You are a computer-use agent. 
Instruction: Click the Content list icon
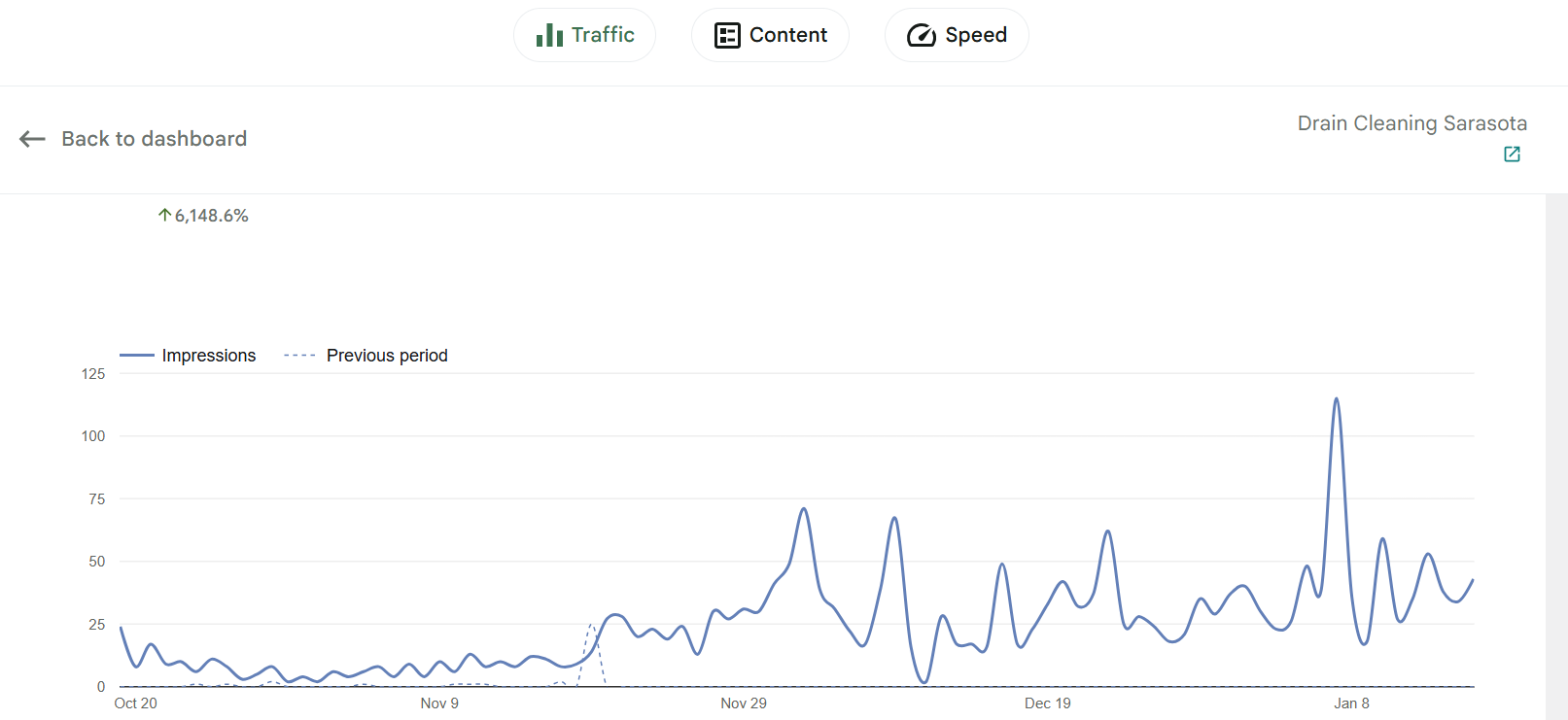[726, 34]
